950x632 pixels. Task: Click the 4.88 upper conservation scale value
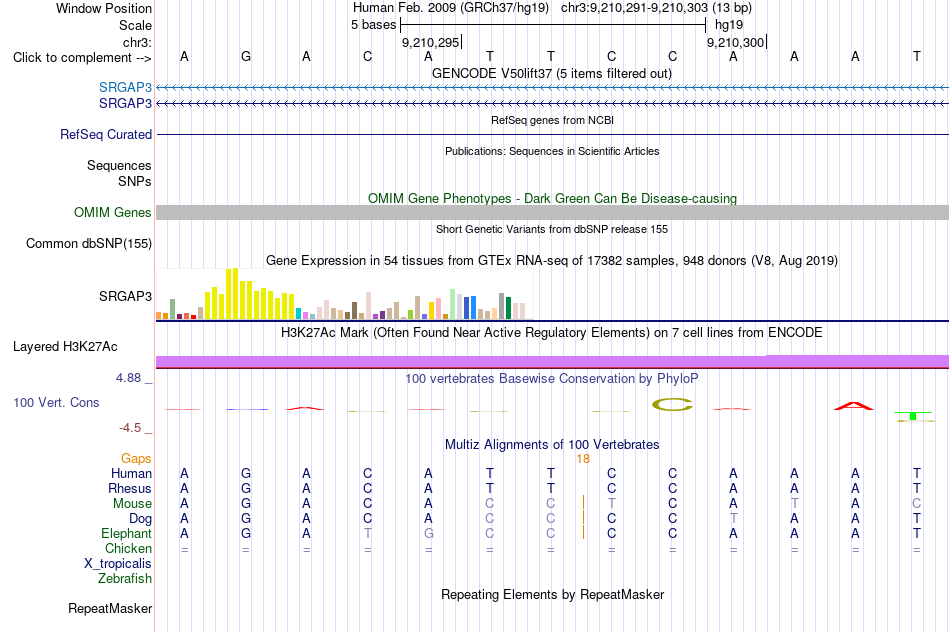pyautogui.click(x=128, y=378)
